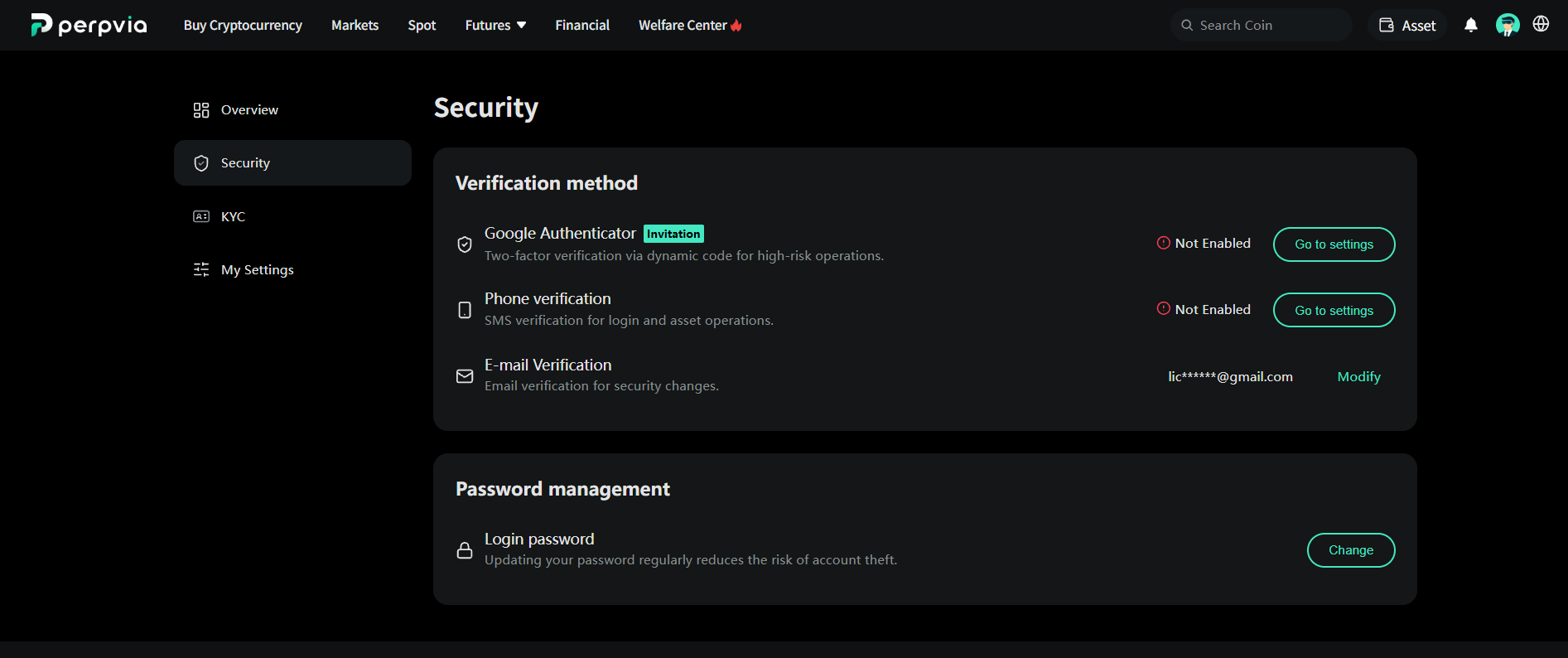This screenshot has width=1568, height=658.
Task: Focus the Search Coin field
Action: coord(1262,25)
